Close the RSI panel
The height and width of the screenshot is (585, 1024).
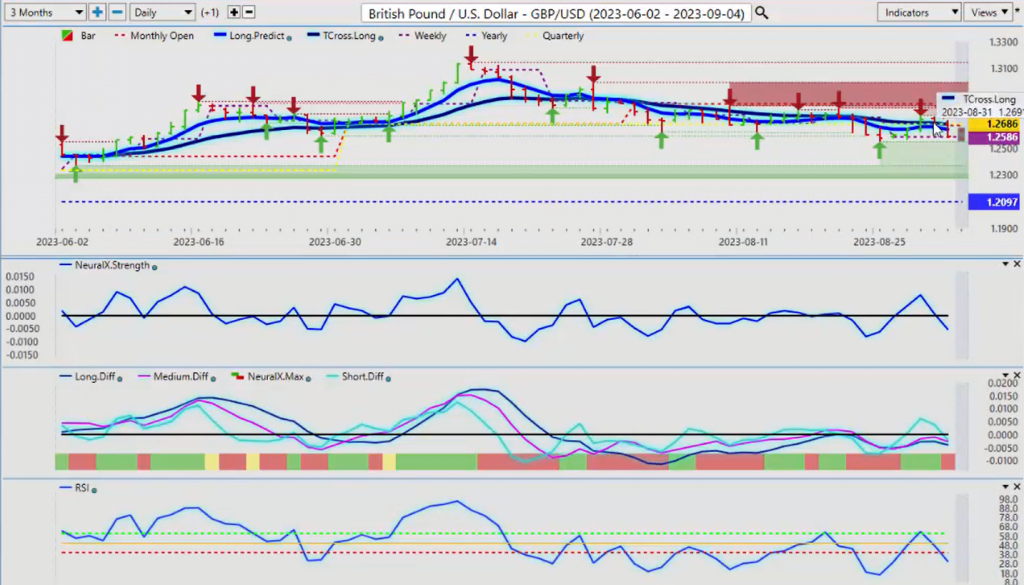coord(1016,487)
